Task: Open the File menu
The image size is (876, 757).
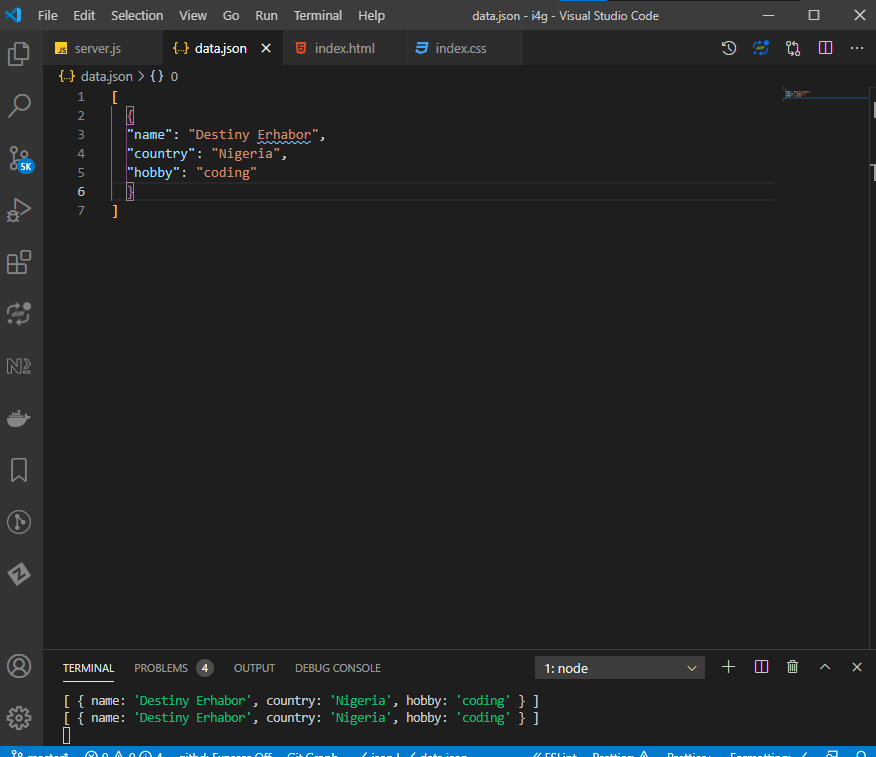Action: (x=47, y=16)
